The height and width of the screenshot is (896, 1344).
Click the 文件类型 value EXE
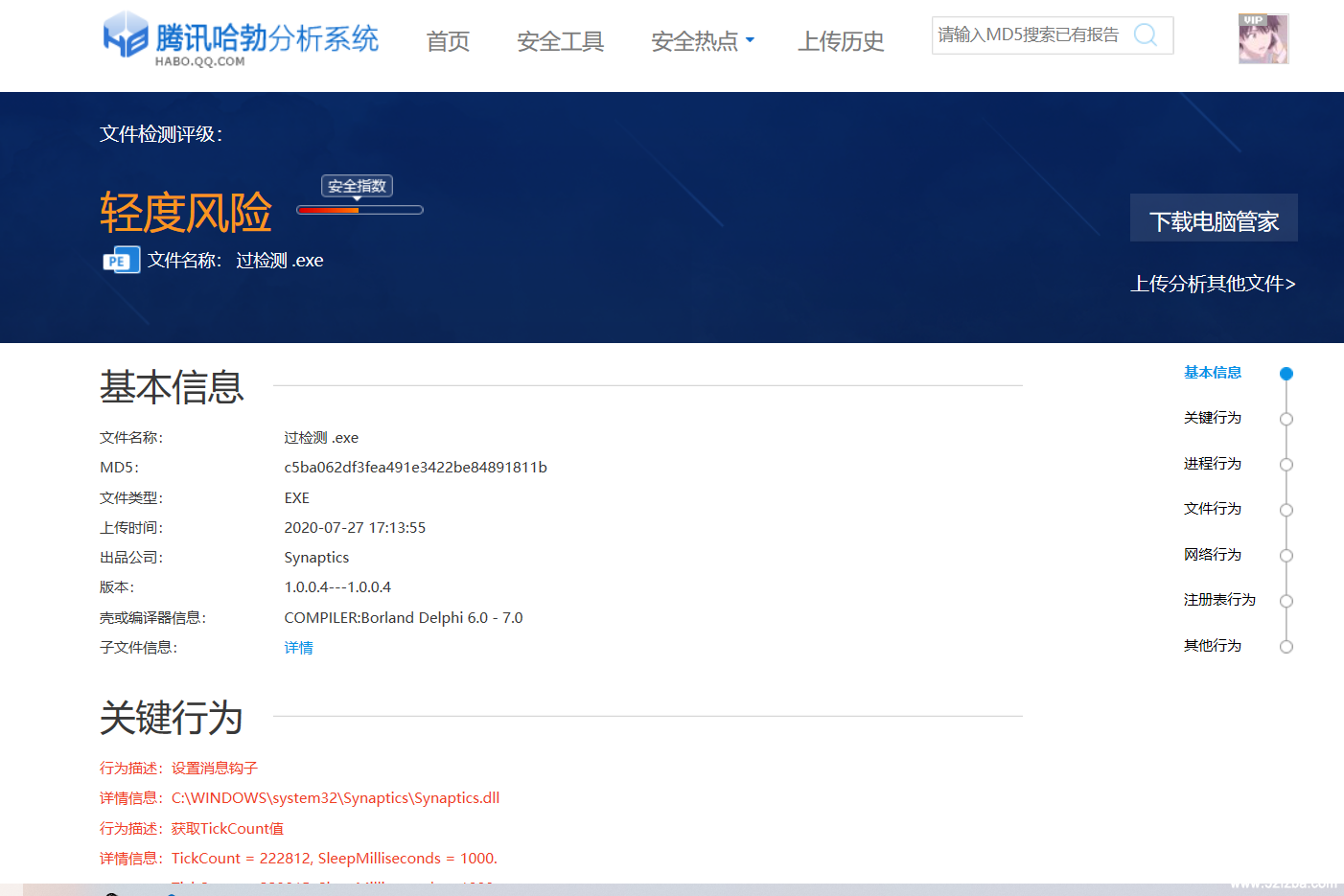[x=296, y=498]
